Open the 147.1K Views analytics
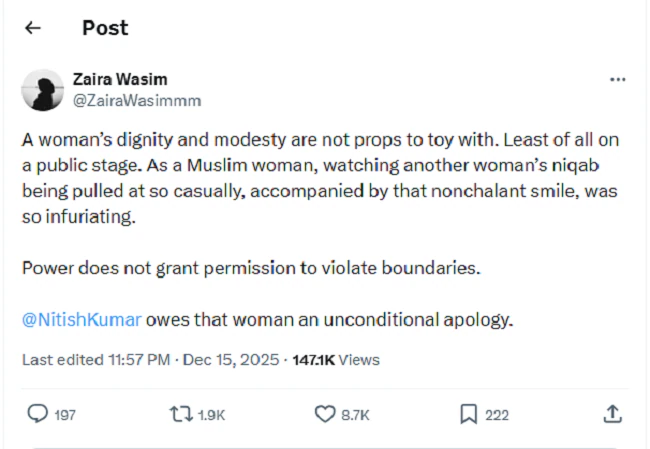Image resolution: width=650 pixels, height=449 pixels. coord(336,359)
